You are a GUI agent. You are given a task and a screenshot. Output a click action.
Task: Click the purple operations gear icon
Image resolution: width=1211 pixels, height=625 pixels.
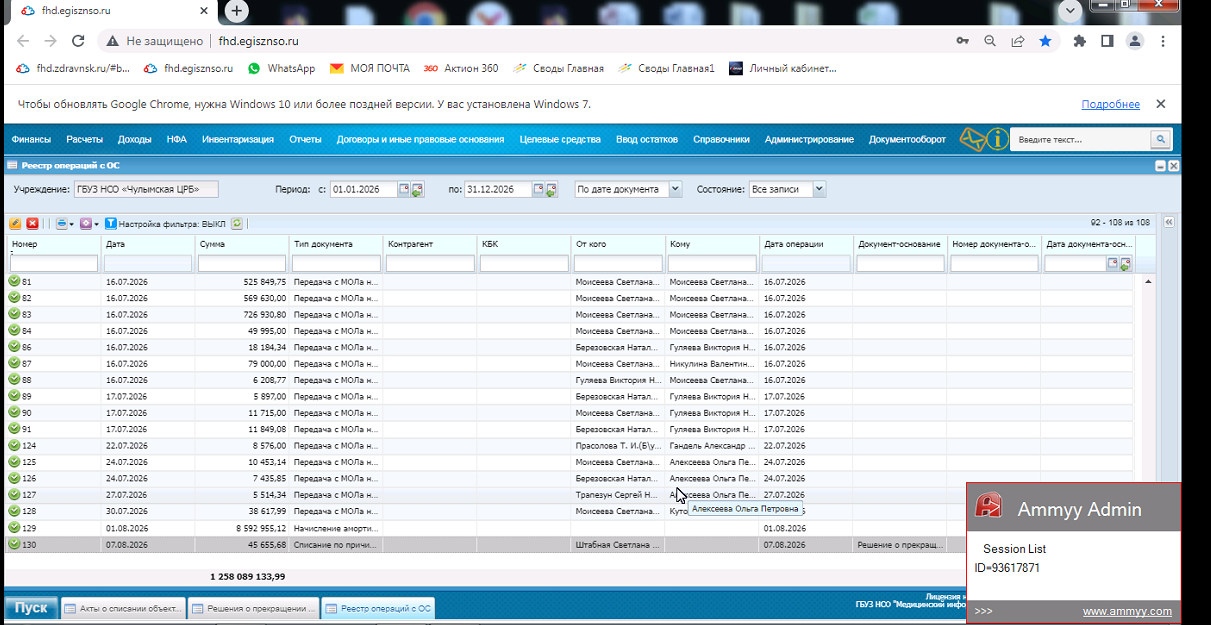(x=86, y=224)
